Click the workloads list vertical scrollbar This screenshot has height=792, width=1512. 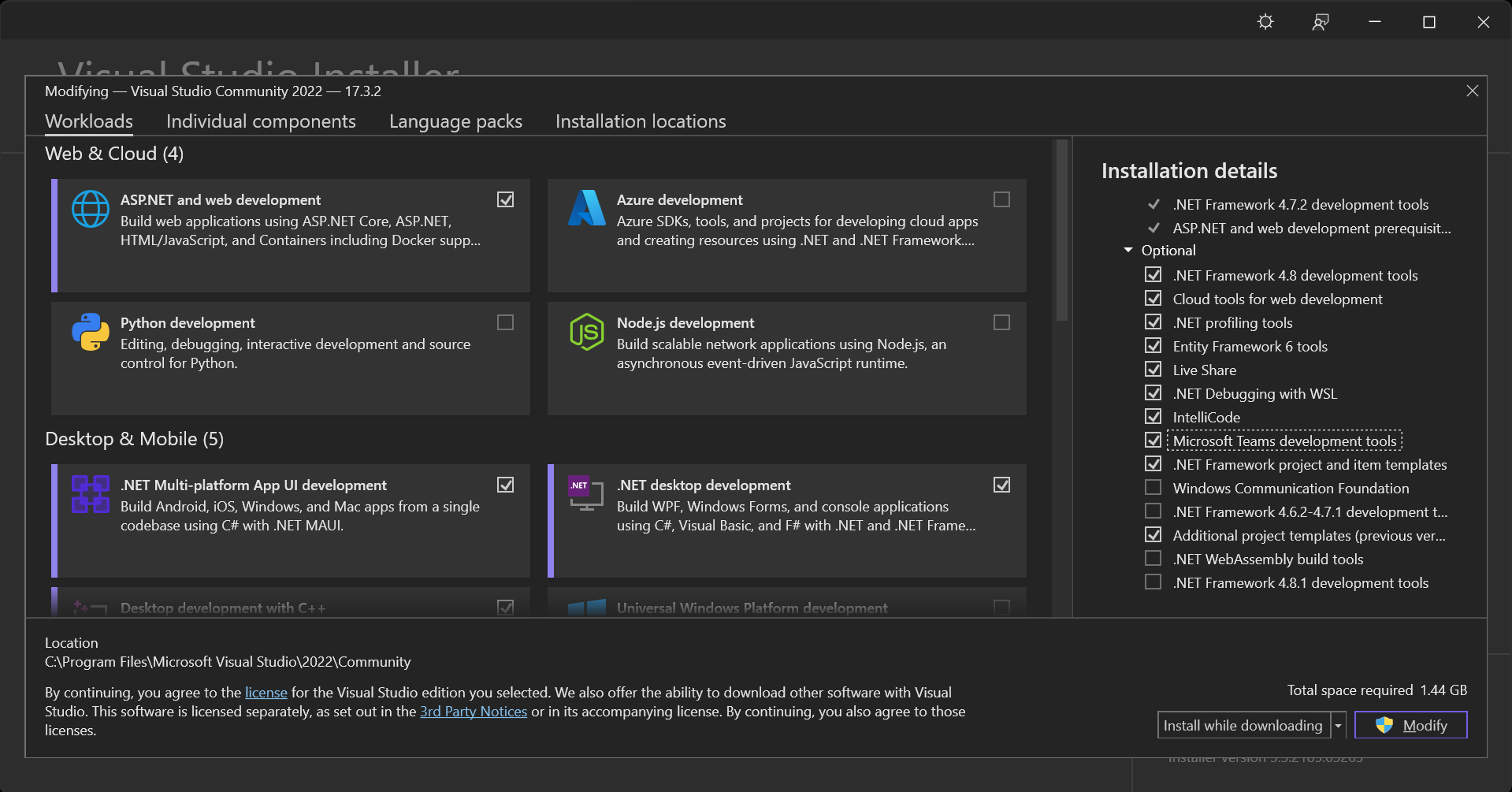pyautogui.click(x=1061, y=236)
